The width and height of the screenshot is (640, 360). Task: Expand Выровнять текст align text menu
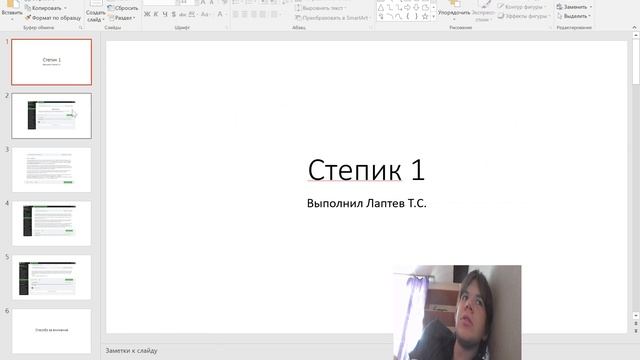click(x=321, y=8)
